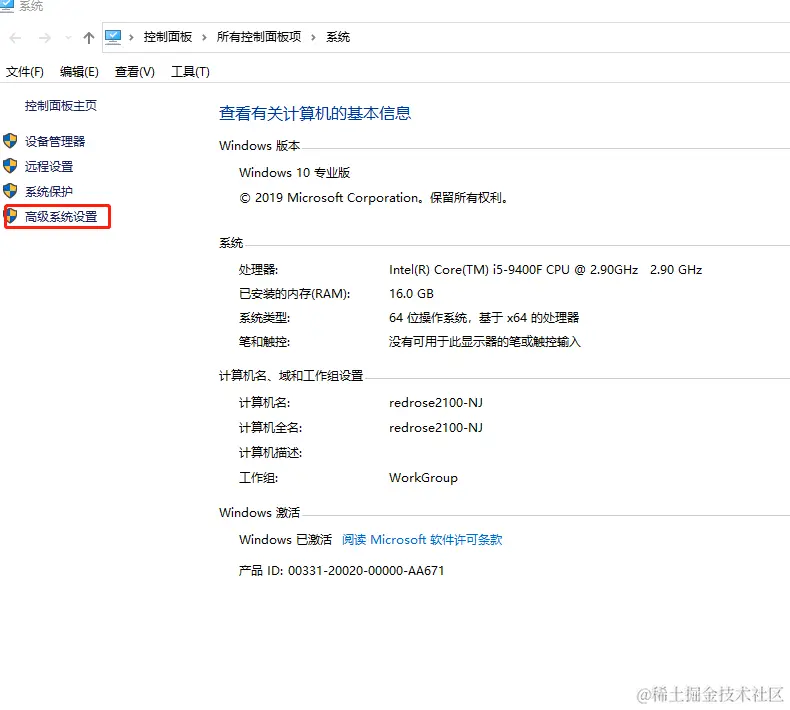Open the 远程设置 link
This screenshot has width=790, height=710.
[49, 166]
